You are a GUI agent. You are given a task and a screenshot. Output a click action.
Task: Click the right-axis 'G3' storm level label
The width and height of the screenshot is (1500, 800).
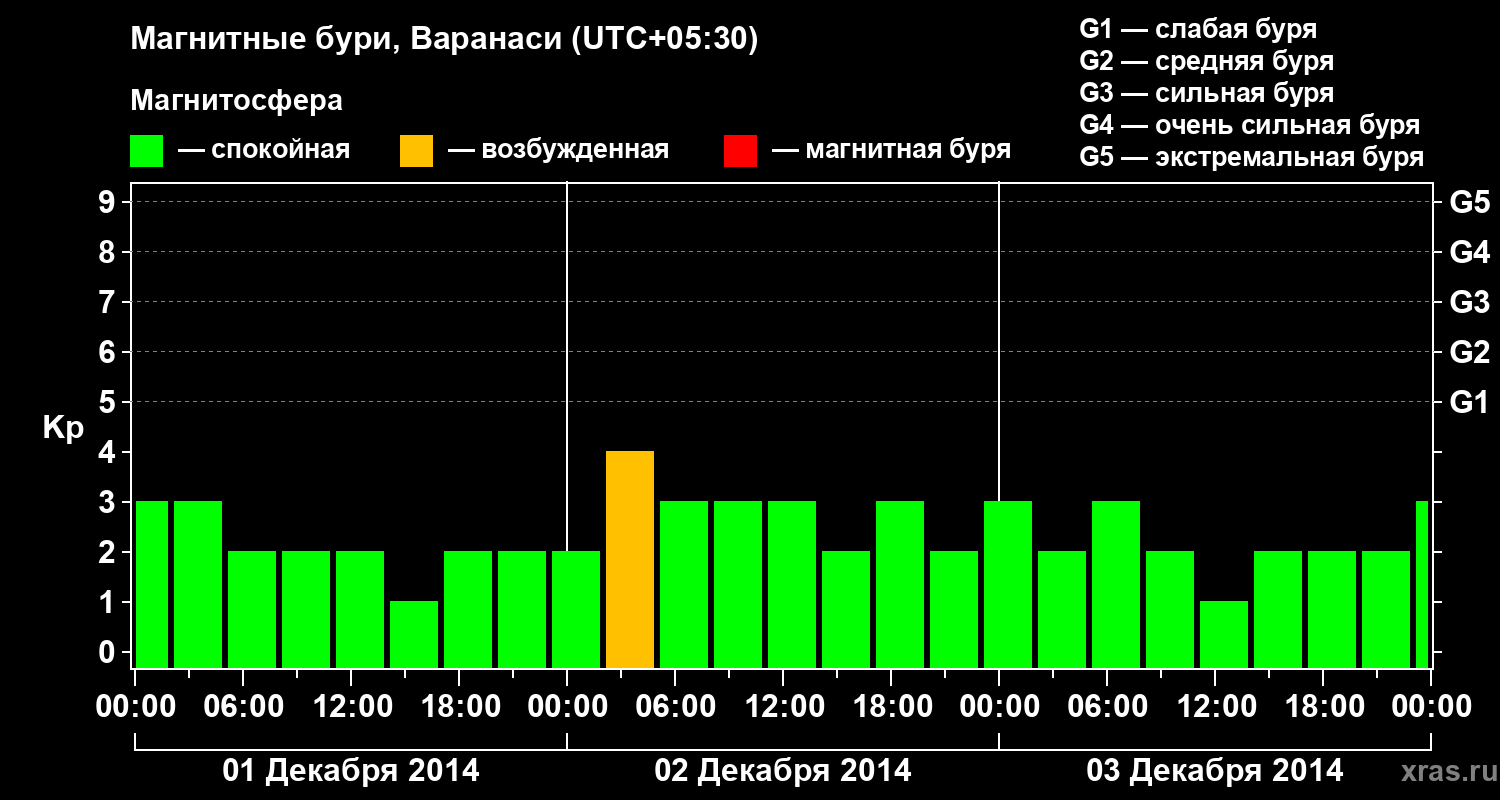pyautogui.click(x=1469, y=302)
